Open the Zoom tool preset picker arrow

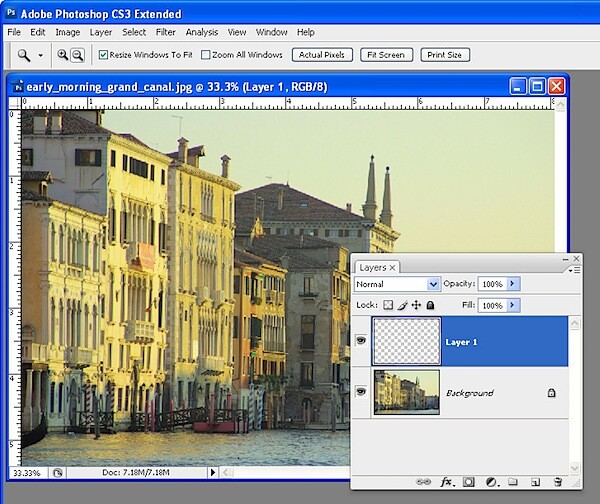[x=40, y=55]
